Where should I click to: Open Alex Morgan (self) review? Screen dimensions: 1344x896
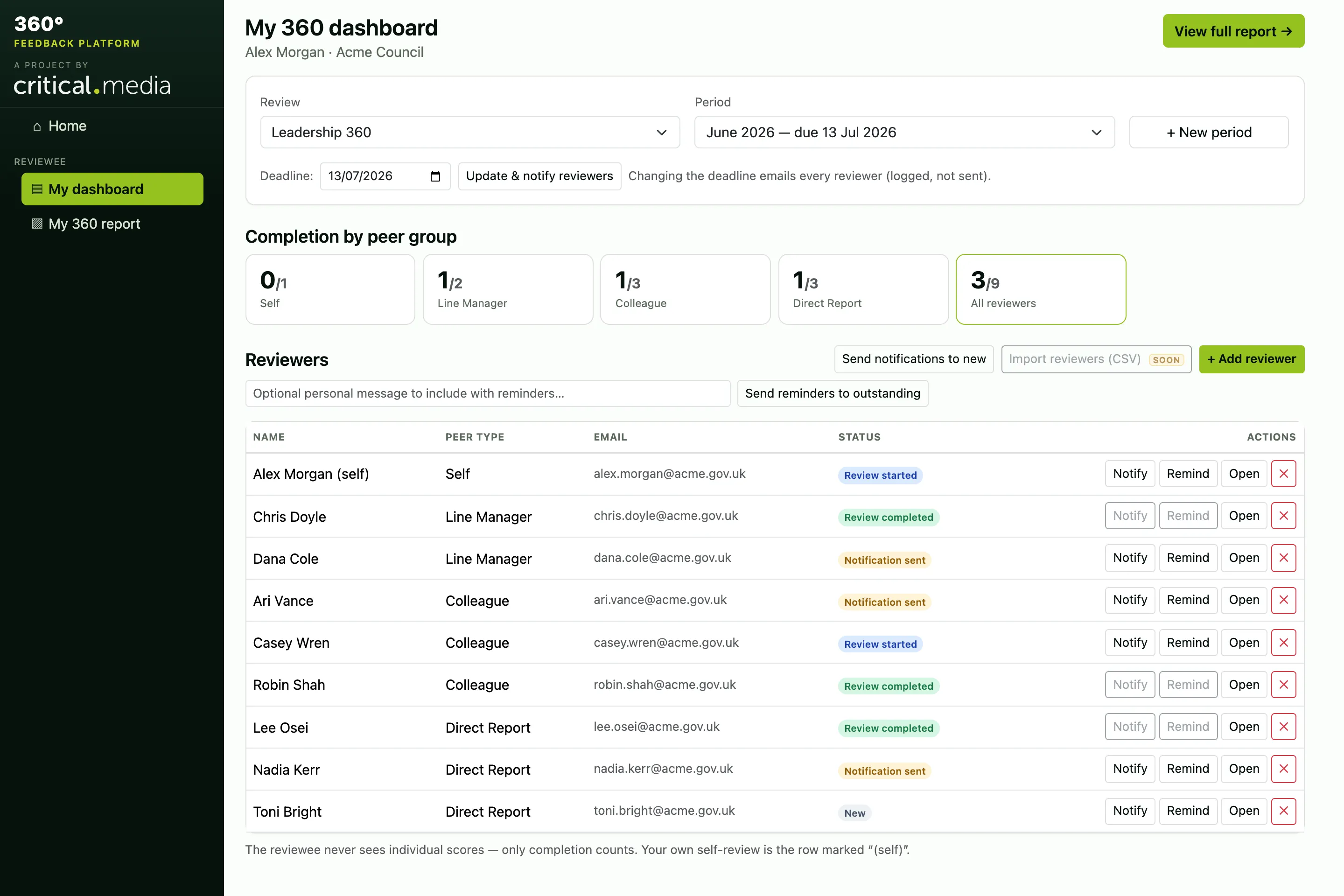[x=1244, y=474]
